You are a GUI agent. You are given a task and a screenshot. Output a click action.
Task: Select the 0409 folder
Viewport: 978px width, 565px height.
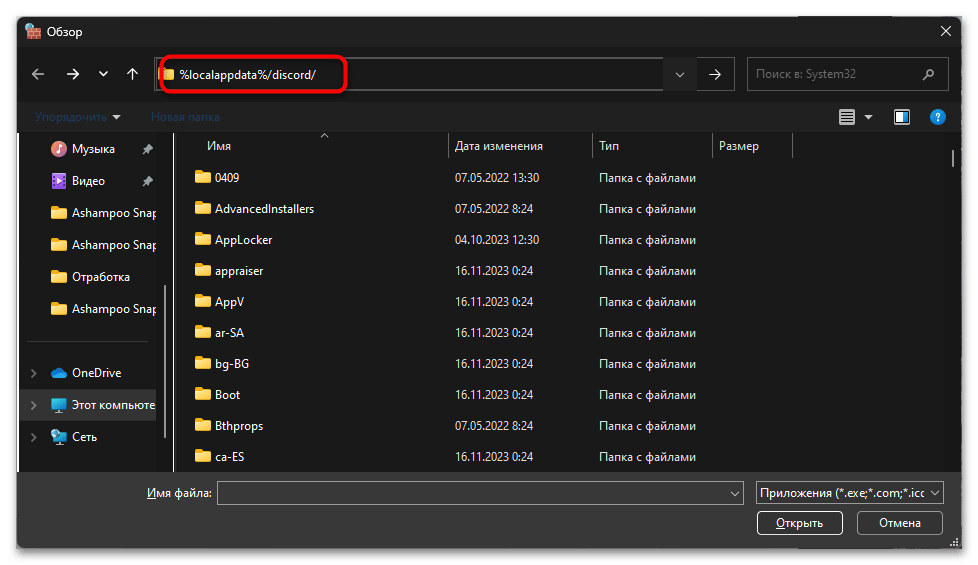(226, 178)
